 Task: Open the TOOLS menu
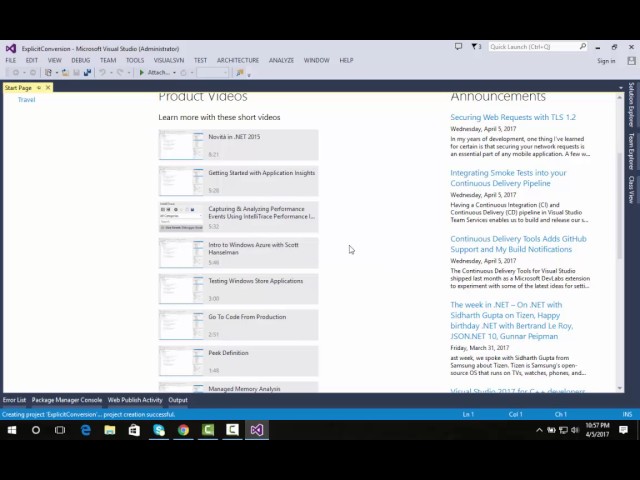point(135,60)
